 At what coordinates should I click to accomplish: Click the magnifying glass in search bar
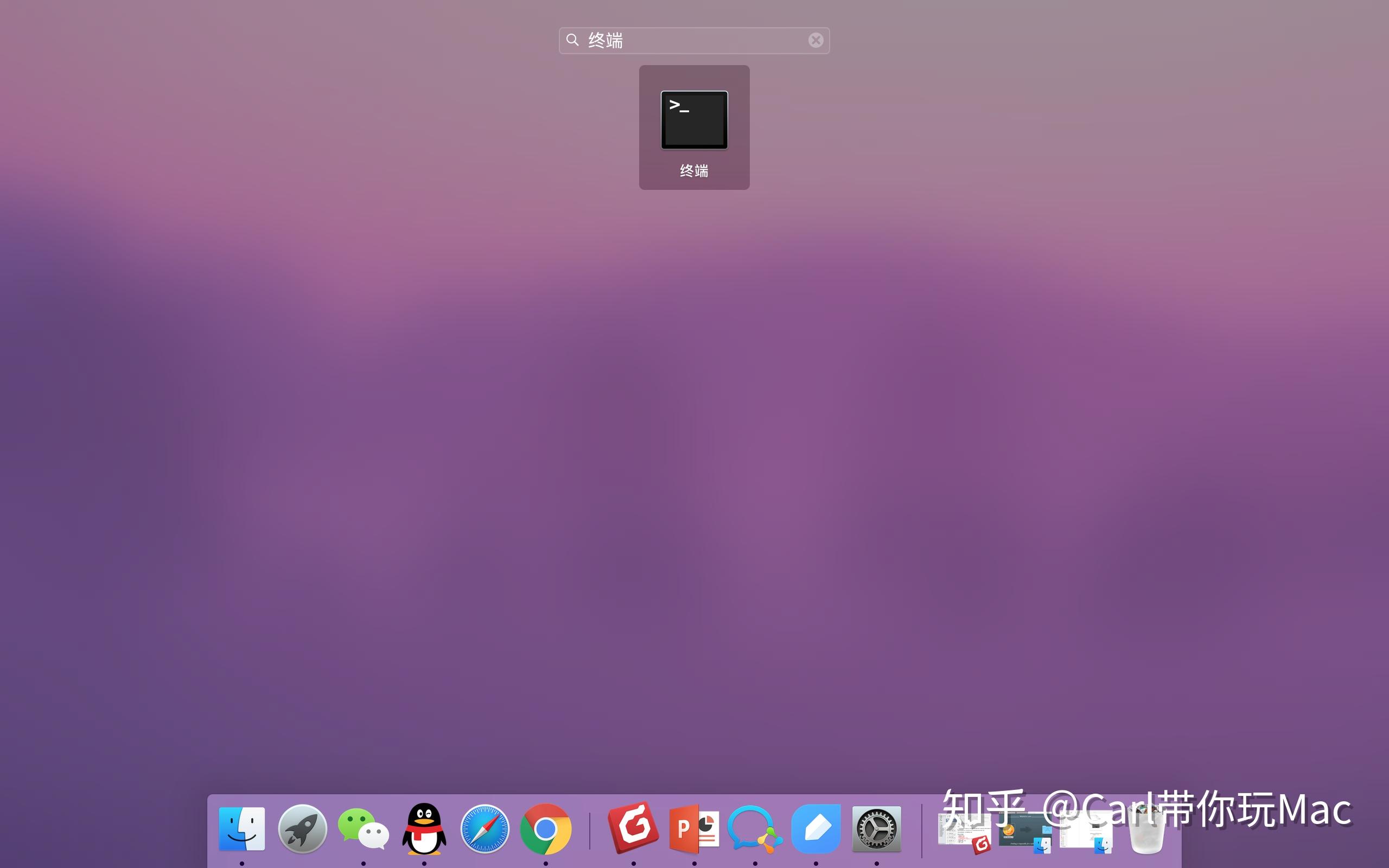[572, 40]
